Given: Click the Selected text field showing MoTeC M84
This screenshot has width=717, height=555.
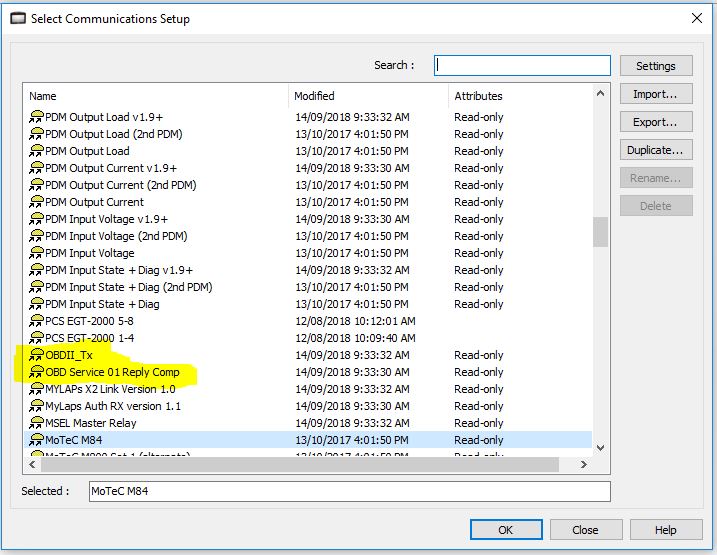Looking at the screenshot, I should click(x=350, y=491).
